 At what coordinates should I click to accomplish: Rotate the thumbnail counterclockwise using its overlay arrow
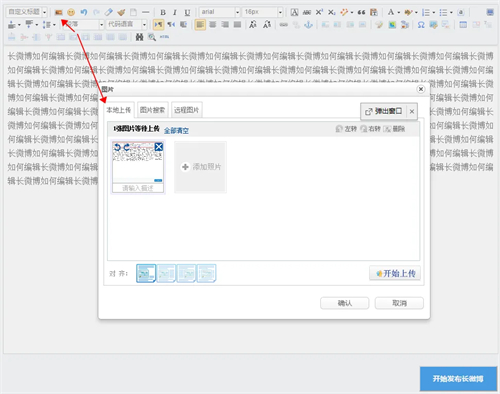tap(117, 147)
